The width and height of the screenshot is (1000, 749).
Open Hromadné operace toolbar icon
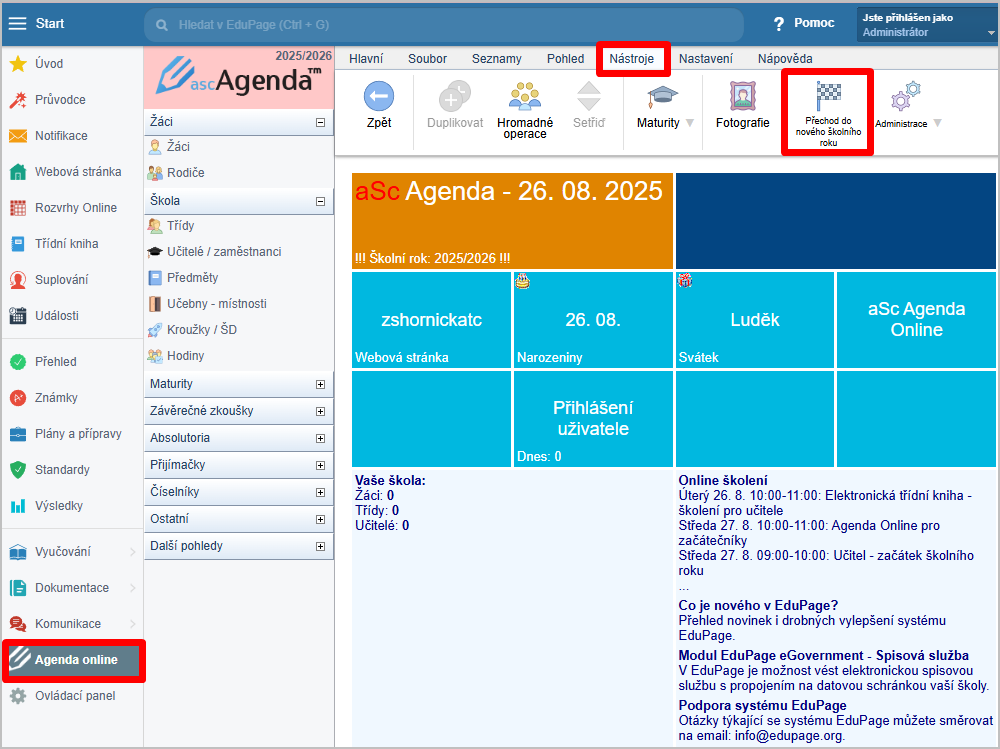coord(525,97)
